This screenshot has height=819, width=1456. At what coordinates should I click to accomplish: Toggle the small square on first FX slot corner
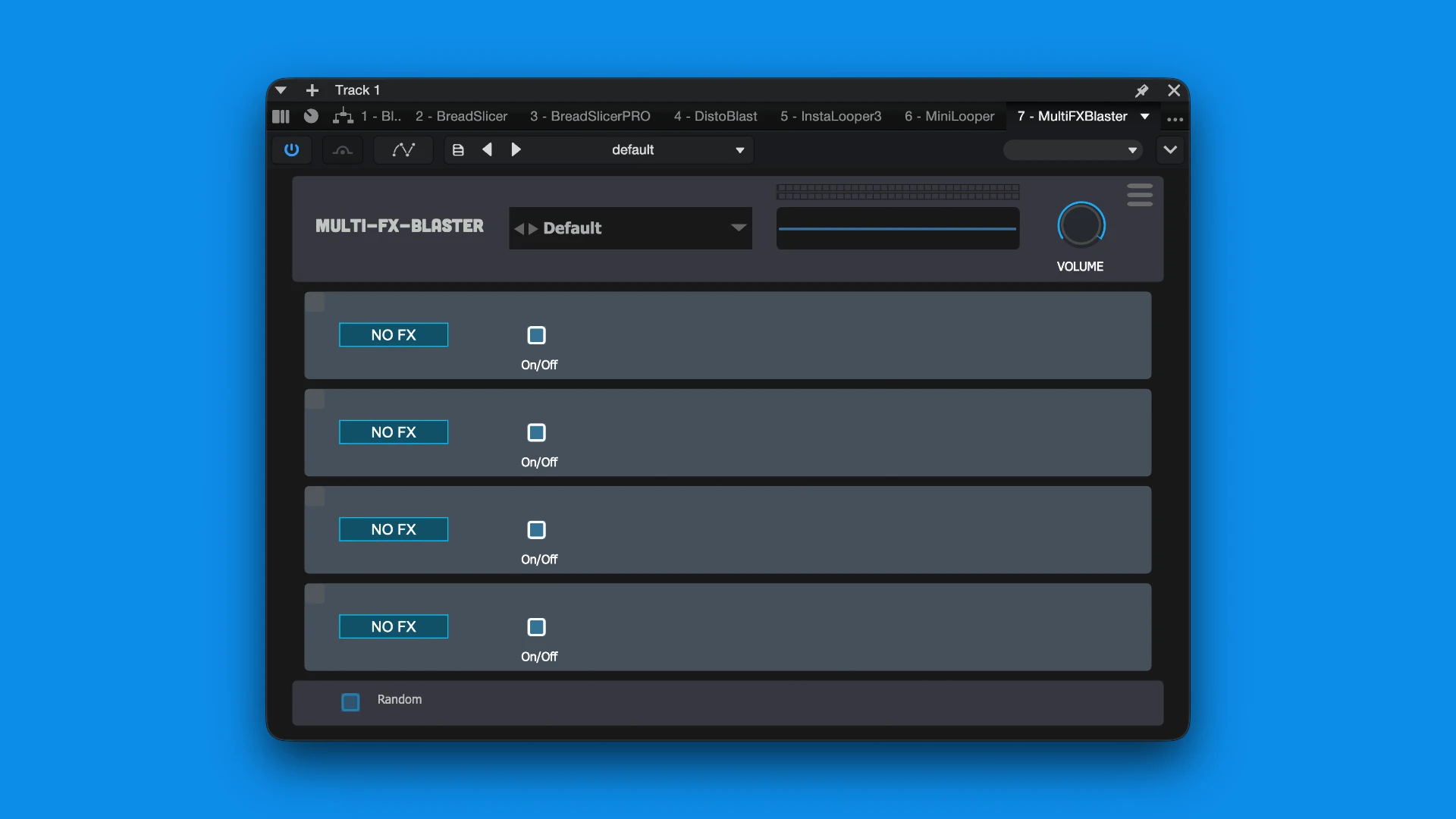click(315, 302)
